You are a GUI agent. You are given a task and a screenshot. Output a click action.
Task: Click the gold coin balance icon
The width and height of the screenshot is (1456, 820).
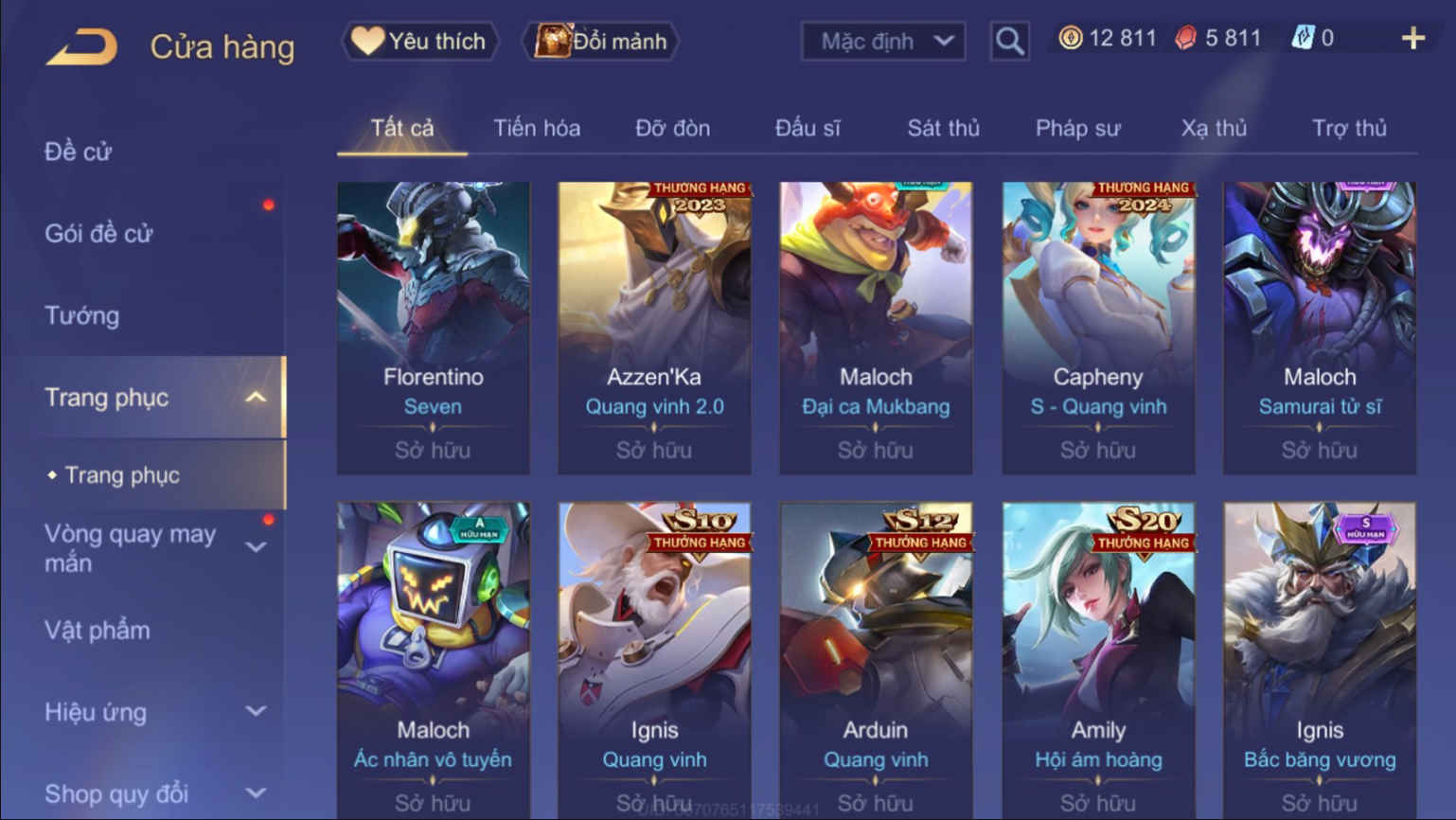(x=1070, y=38)
